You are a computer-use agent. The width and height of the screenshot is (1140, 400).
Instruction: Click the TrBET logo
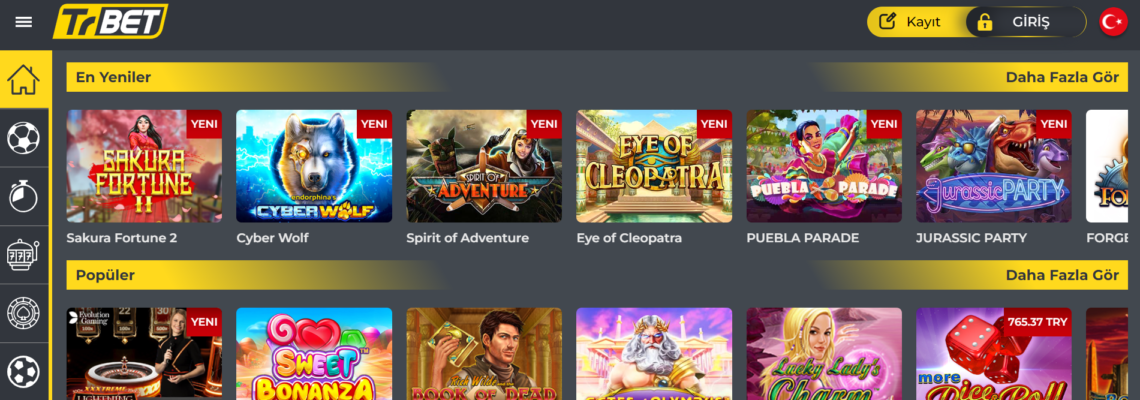(111, 21)
